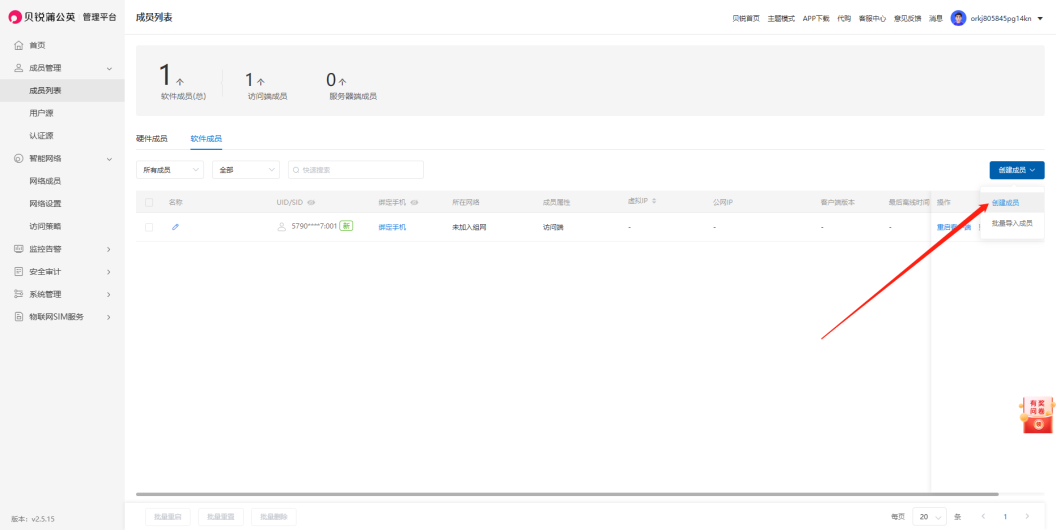Click the 访问端 member attribute cell
The height and width of the screenshot is (530, 1056).
(553, 227)
